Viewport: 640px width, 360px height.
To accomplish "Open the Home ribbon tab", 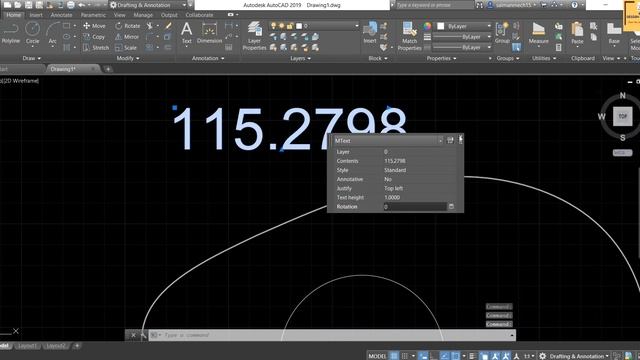I will pyautogui.click(x=13, y=15).
